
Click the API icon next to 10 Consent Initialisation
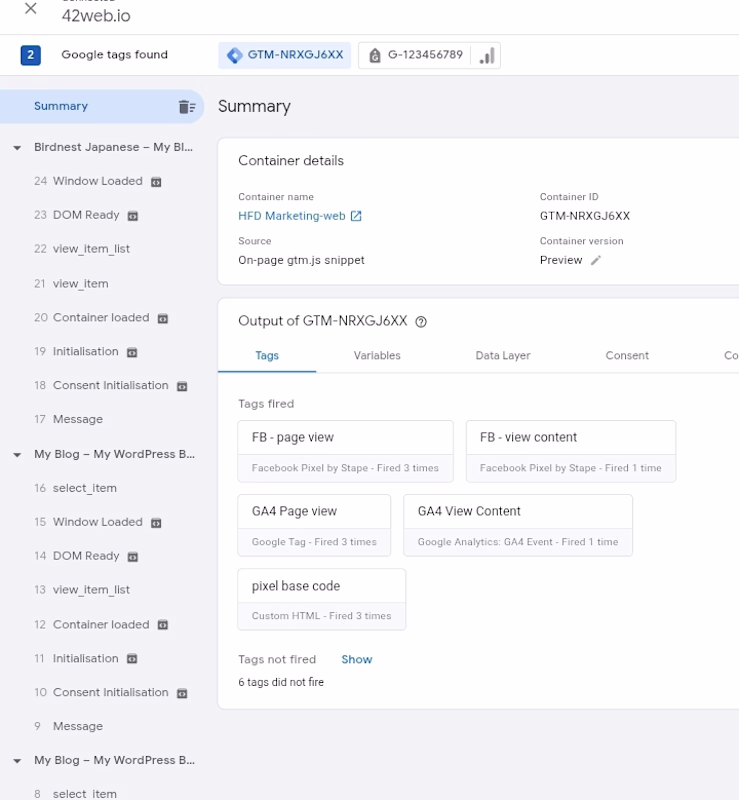[x=182, y=693]
